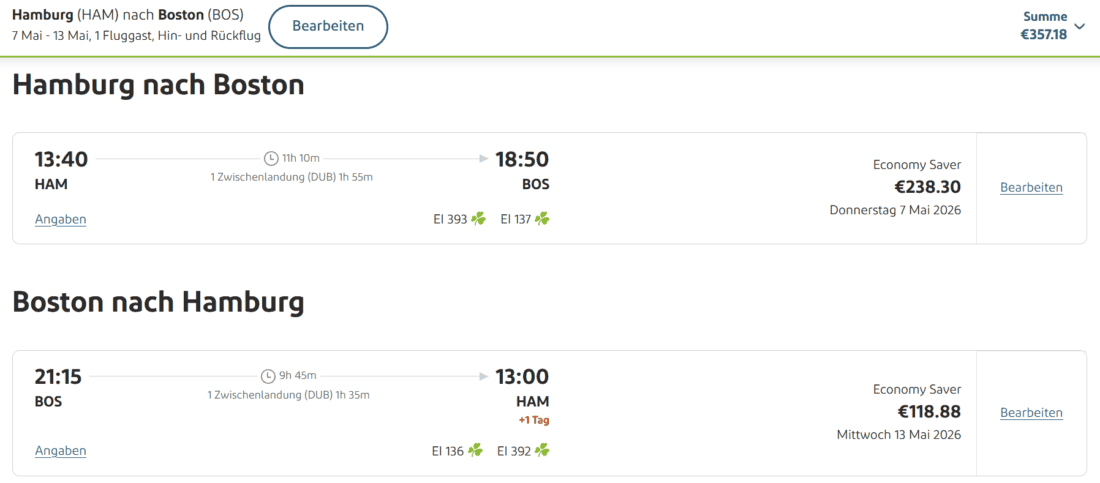1100x483 pixels.
Task: Click shamrock icon next to EI 137
Action: click(x=542, y=219)
